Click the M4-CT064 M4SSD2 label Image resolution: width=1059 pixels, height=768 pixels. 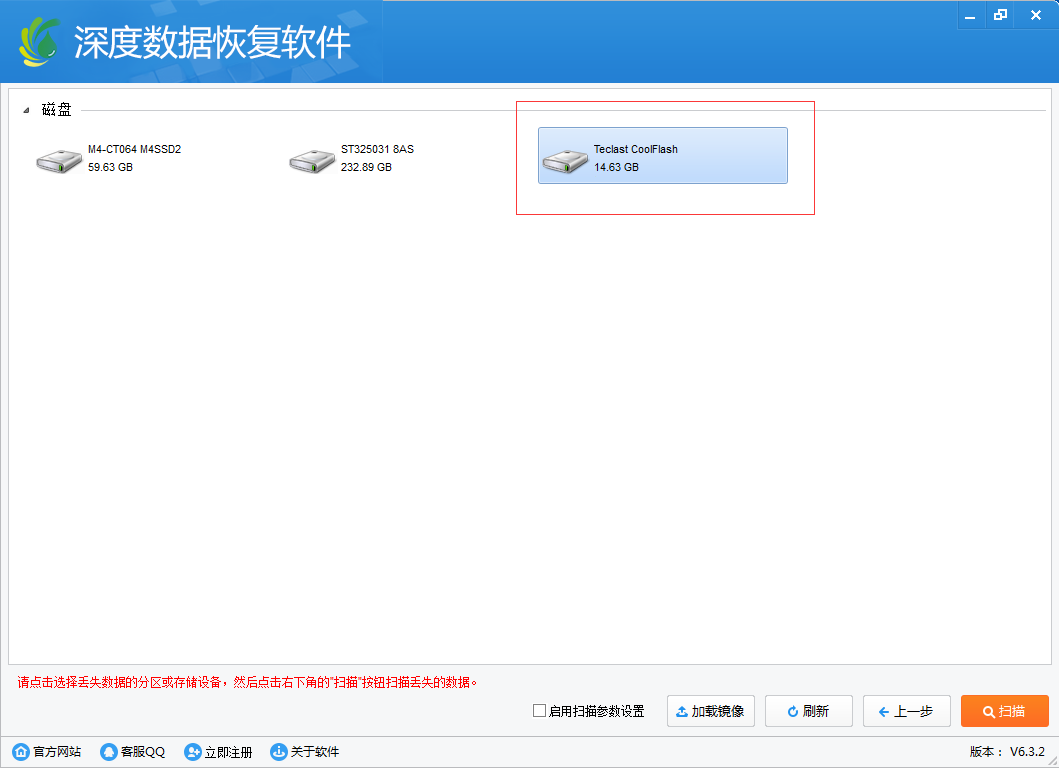click(x=134, y=149)
